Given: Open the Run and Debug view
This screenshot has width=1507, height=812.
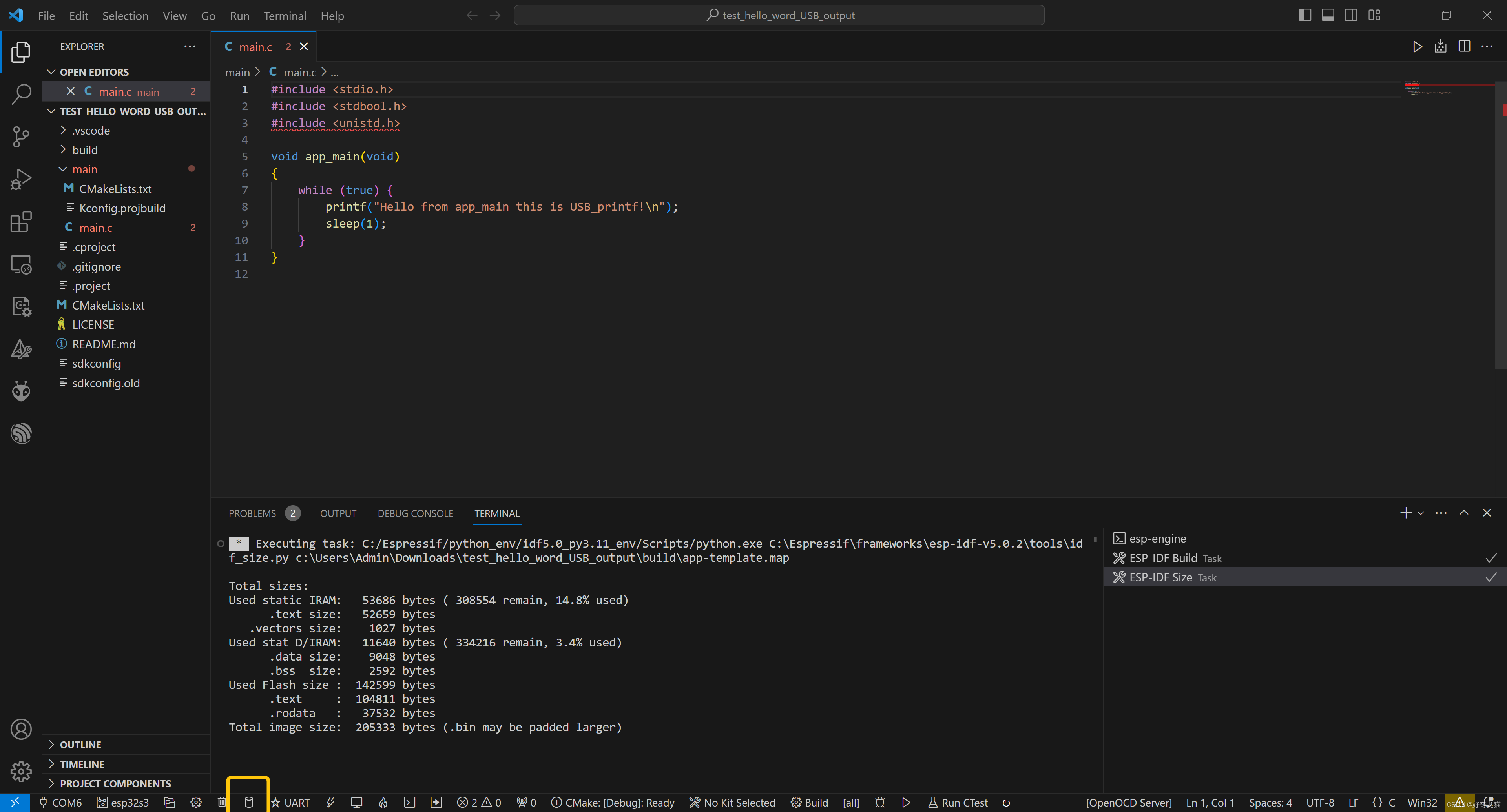Looking at the screenshot, I should (21, 180).
